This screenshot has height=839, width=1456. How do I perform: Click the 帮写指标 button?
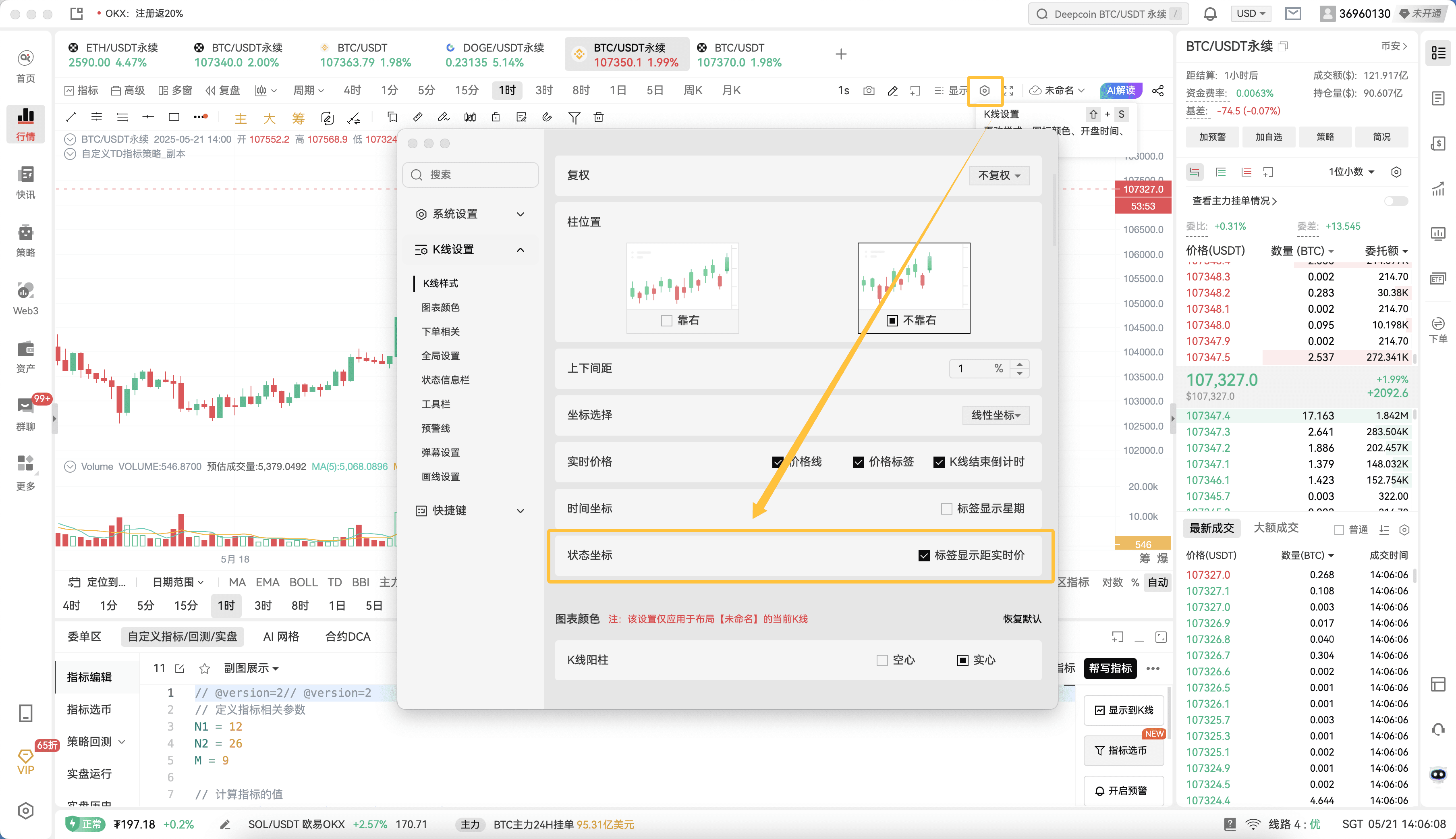[1110, 668]
